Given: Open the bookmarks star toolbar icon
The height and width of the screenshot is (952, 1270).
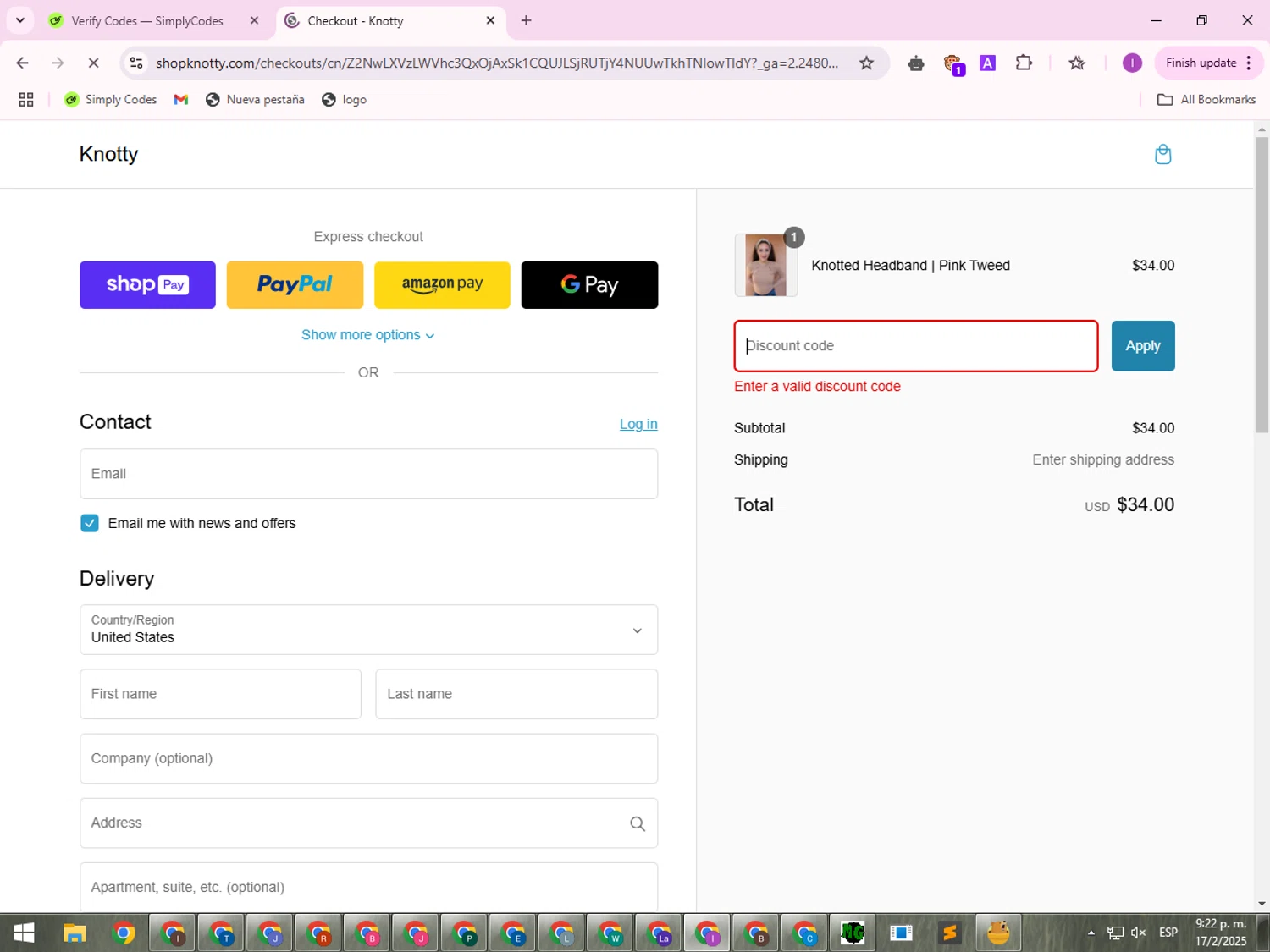Looking at the screenshot, I should click(1077, 63).
